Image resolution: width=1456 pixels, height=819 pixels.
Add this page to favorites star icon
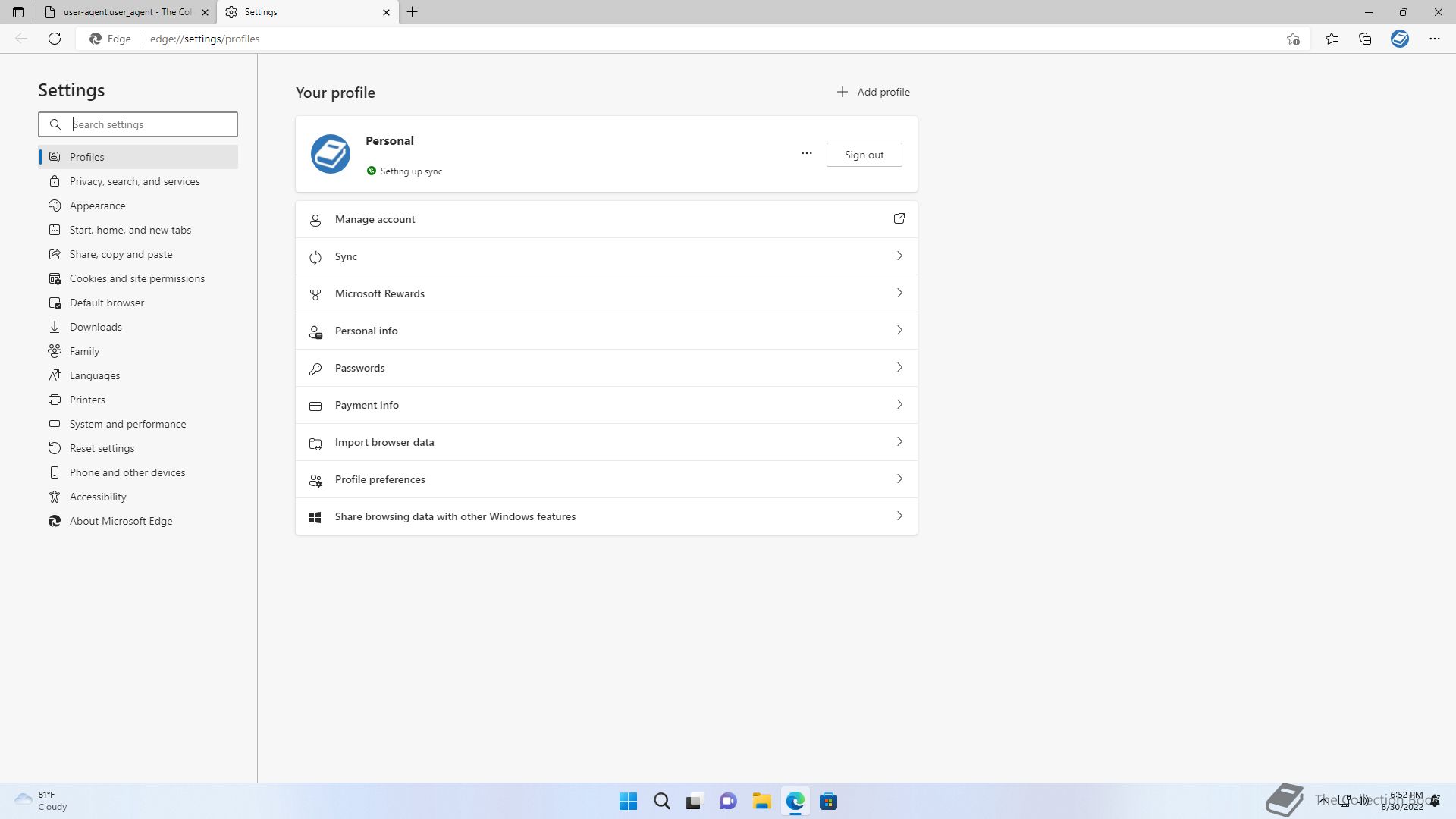[1293, 39]
